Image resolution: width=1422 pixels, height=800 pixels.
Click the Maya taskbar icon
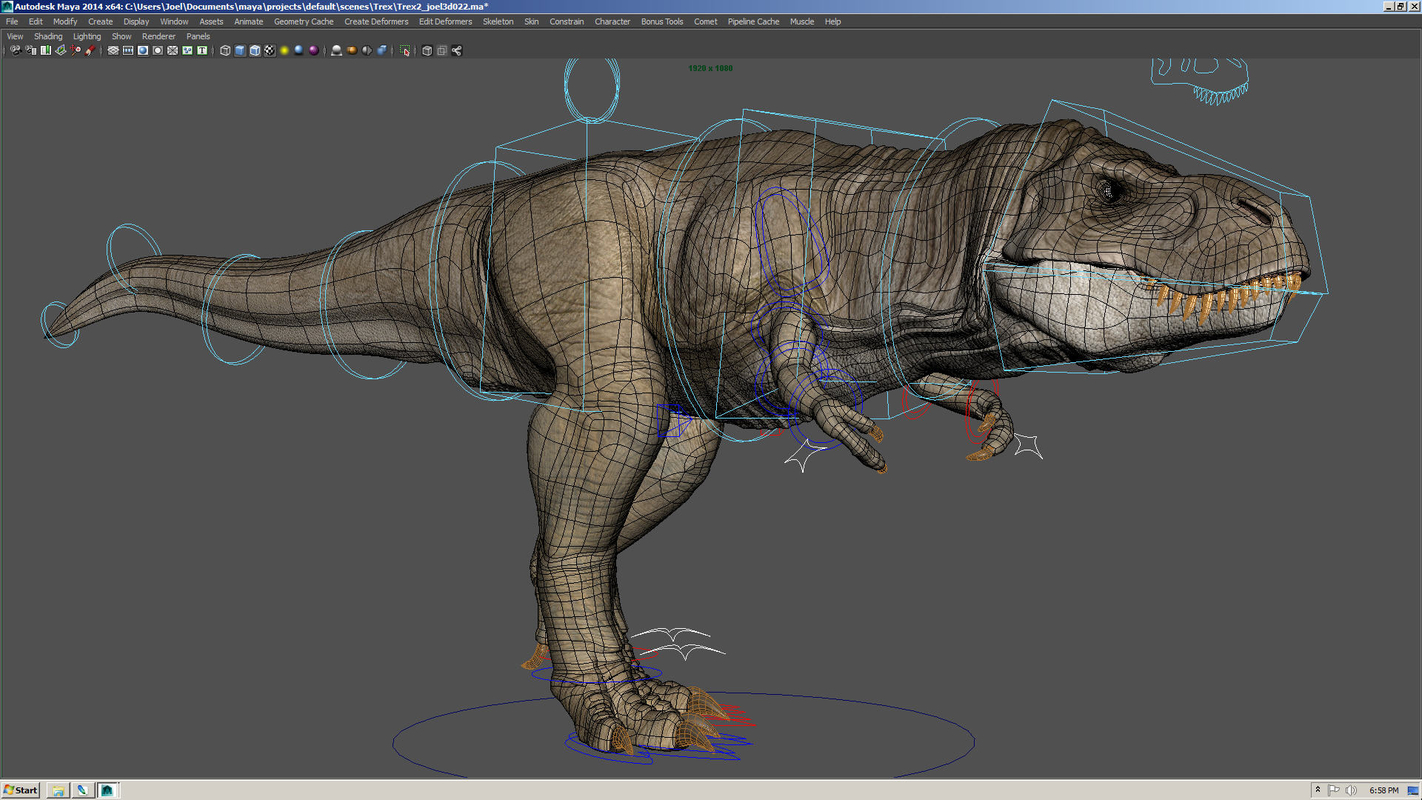(107, 789)
